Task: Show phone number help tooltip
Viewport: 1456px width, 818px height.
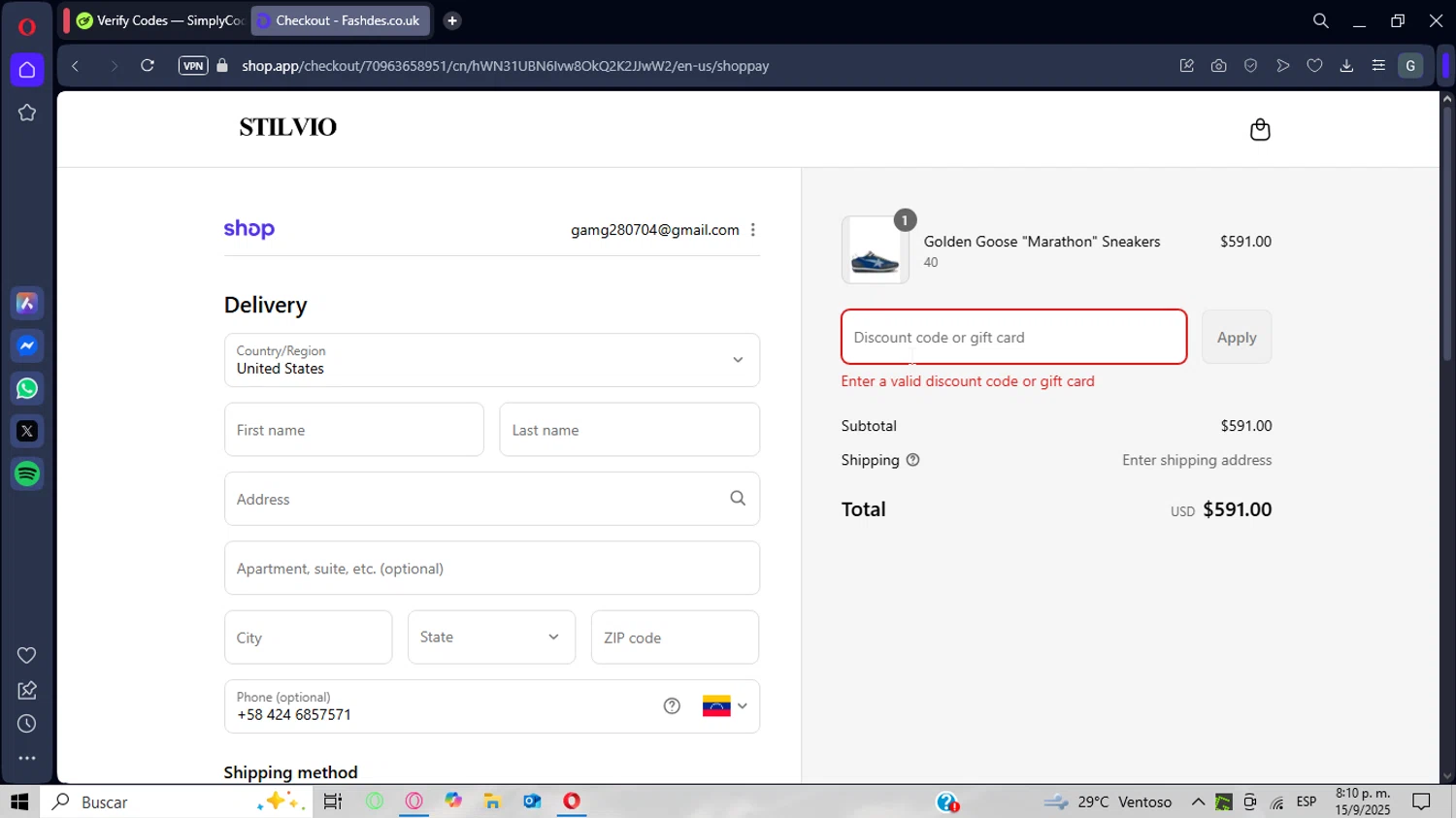Action: (x=672, y=705)
